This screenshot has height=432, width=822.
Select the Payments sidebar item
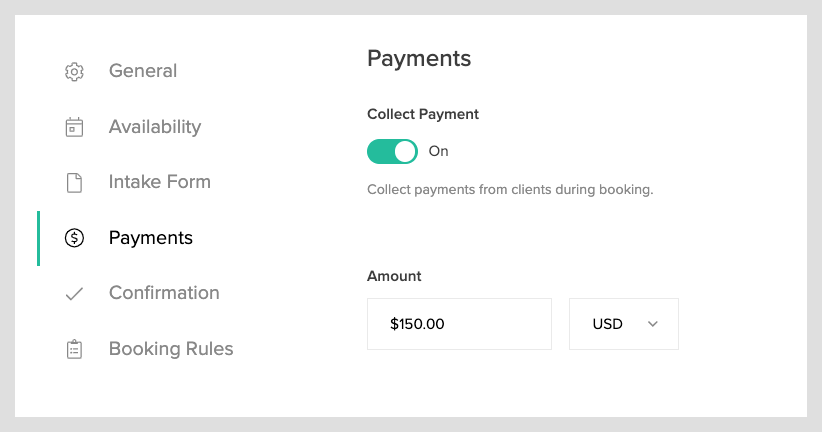[x=151, y=238]
